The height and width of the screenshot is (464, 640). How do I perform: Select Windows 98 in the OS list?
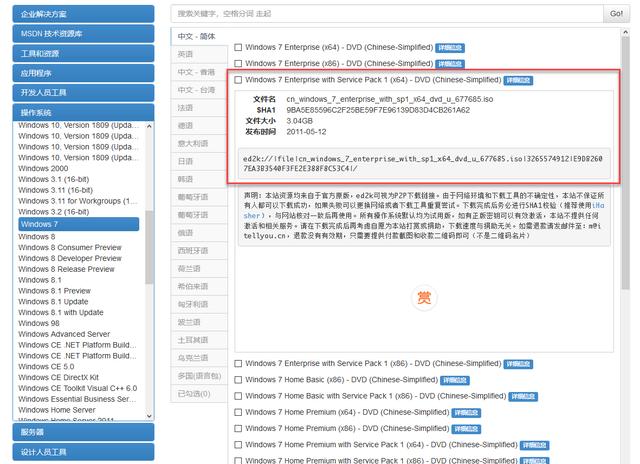[x=39, y=323]
